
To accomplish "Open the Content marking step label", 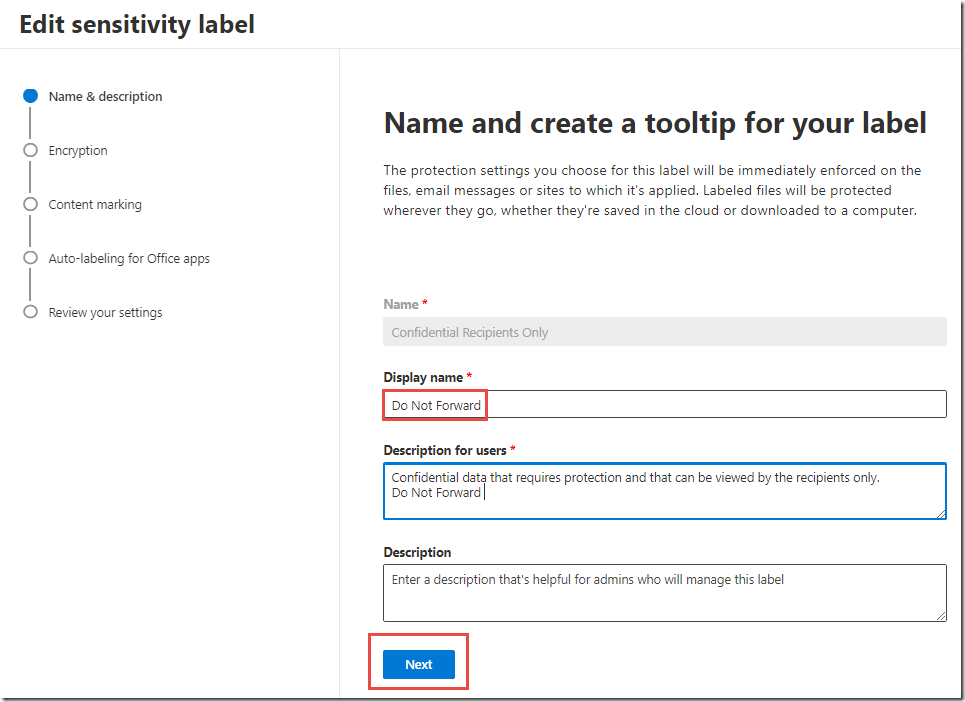I will coord(95,205).
